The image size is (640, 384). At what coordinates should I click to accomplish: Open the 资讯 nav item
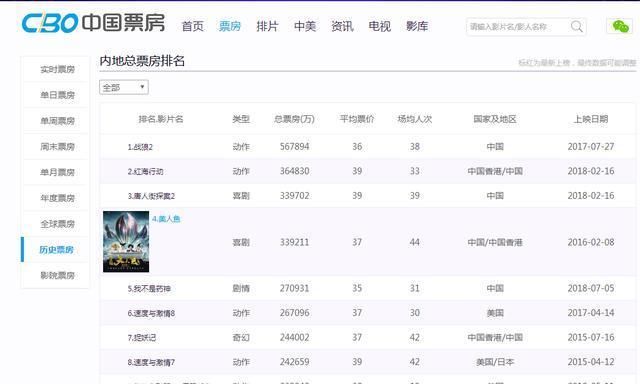pos(342,27)
